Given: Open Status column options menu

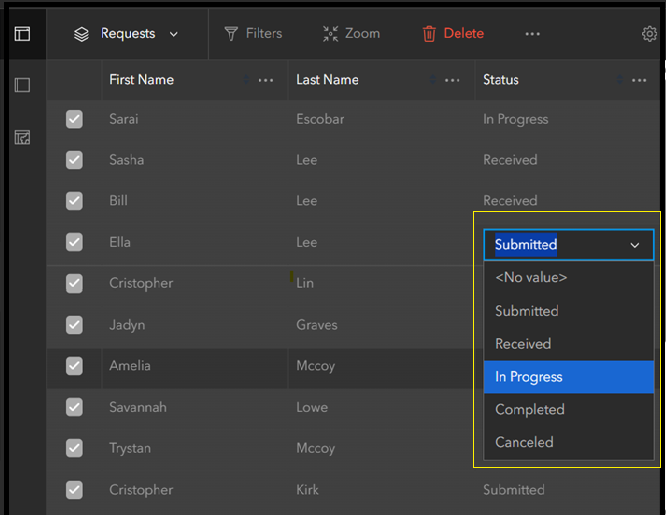Looking at the screenshot, I should 639,80.
